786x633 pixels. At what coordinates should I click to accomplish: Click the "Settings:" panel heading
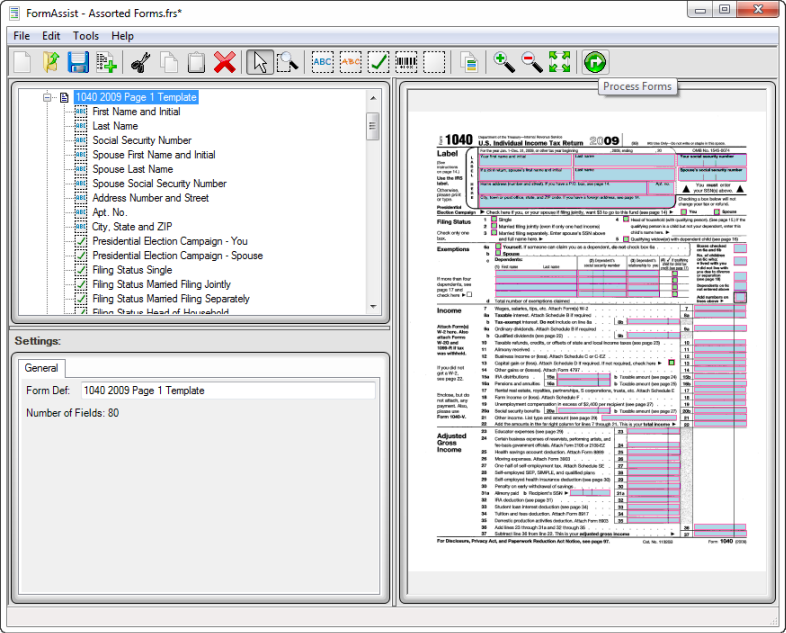(38, 341)
